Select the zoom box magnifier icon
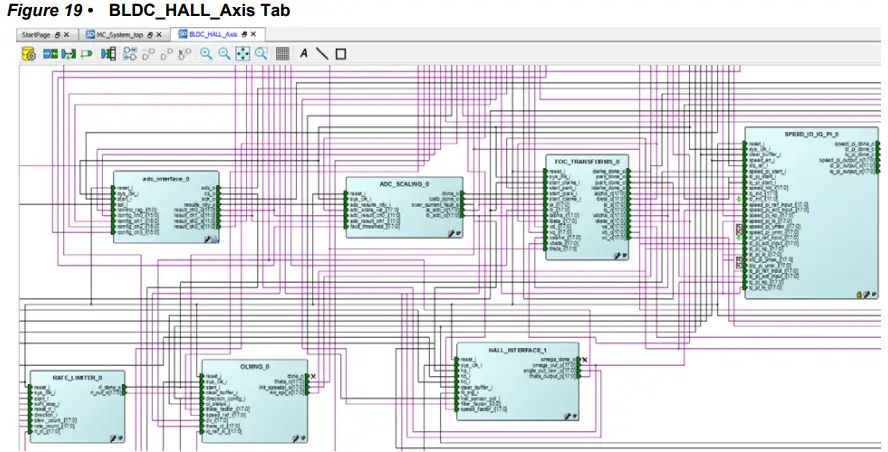 pyautogui.click(x=261, y=54)
